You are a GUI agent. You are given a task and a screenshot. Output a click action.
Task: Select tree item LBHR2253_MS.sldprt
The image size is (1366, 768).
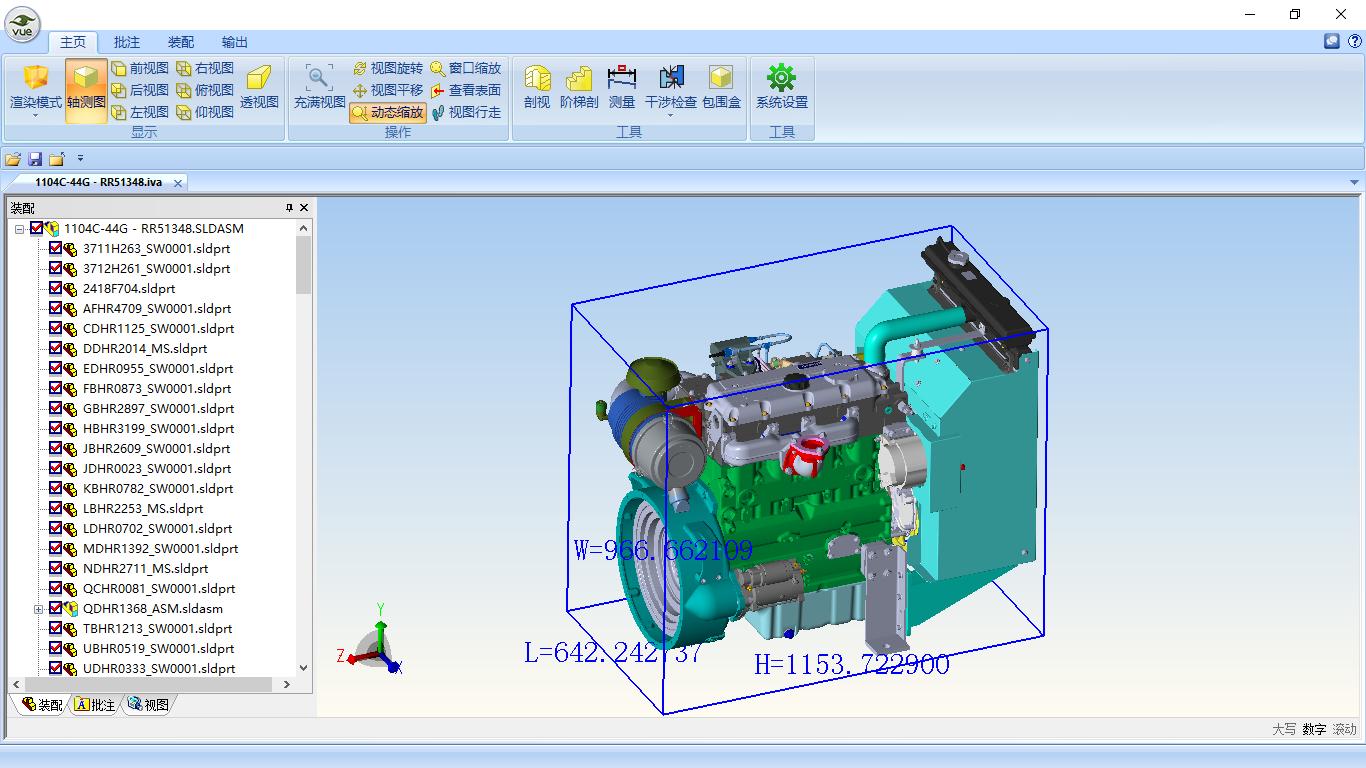coord(143,508)
